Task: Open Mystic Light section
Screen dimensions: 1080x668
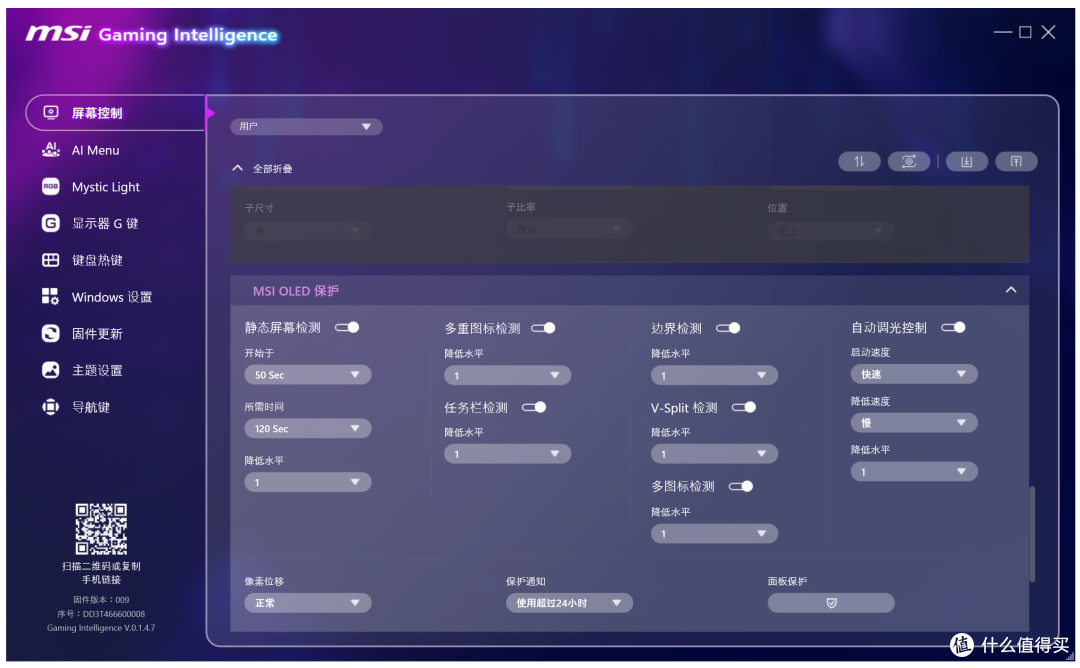Action: 105,187
